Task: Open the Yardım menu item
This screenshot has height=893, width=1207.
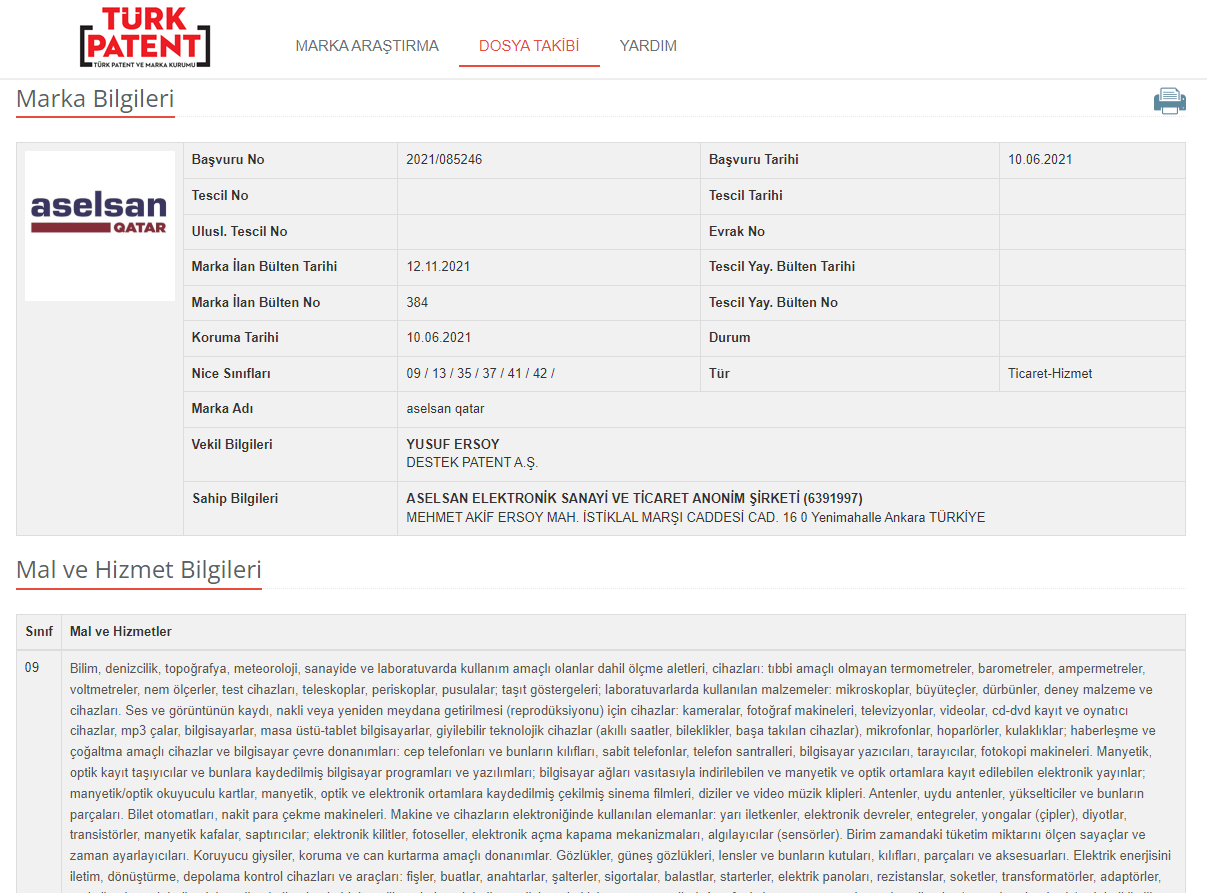Action: 648,46
